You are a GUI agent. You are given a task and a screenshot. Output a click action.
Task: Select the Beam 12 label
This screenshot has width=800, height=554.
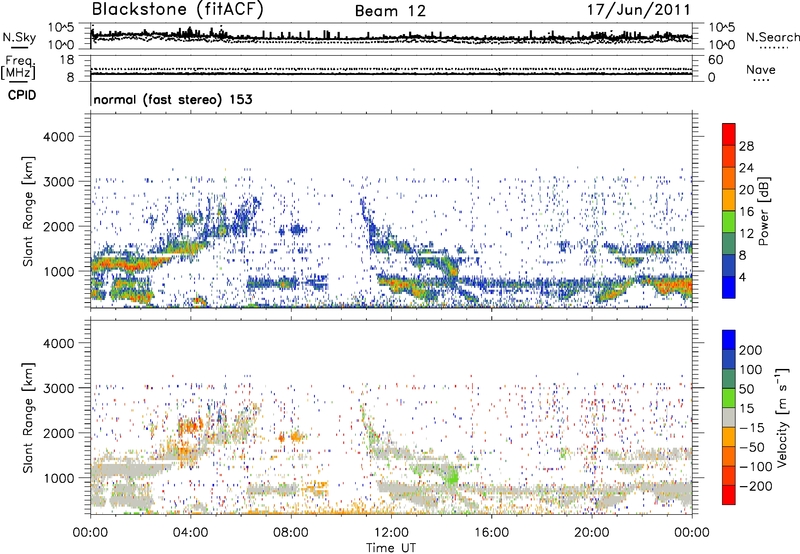[x=390, y=11]
